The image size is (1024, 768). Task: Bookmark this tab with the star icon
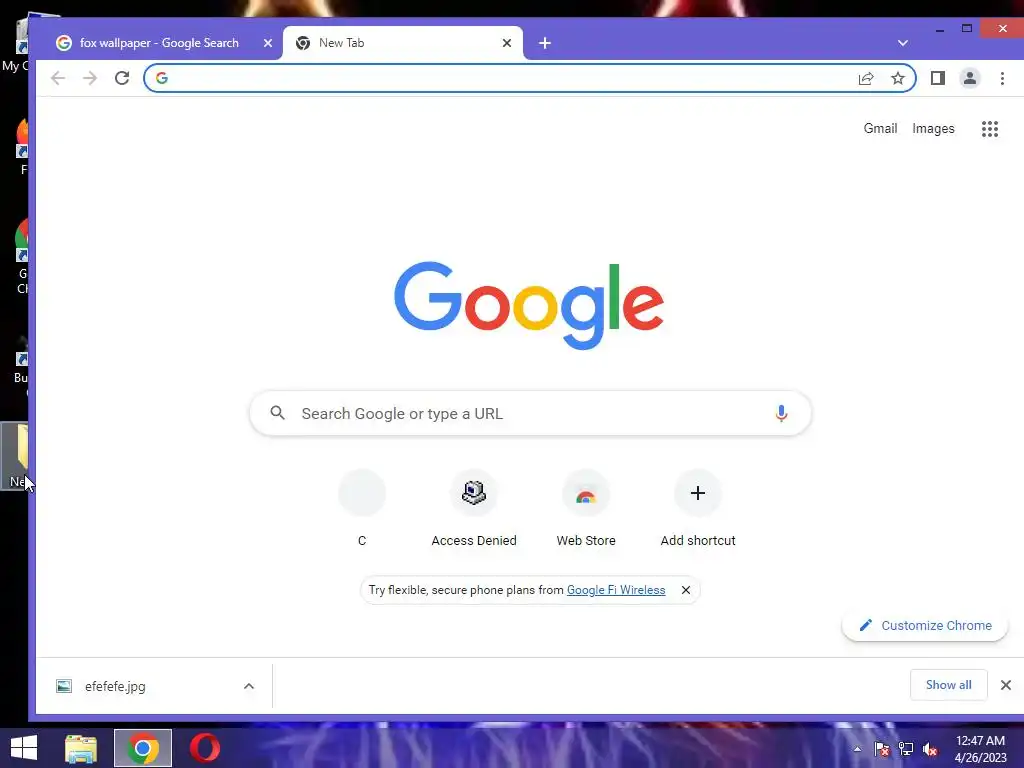tap(898, 78)
